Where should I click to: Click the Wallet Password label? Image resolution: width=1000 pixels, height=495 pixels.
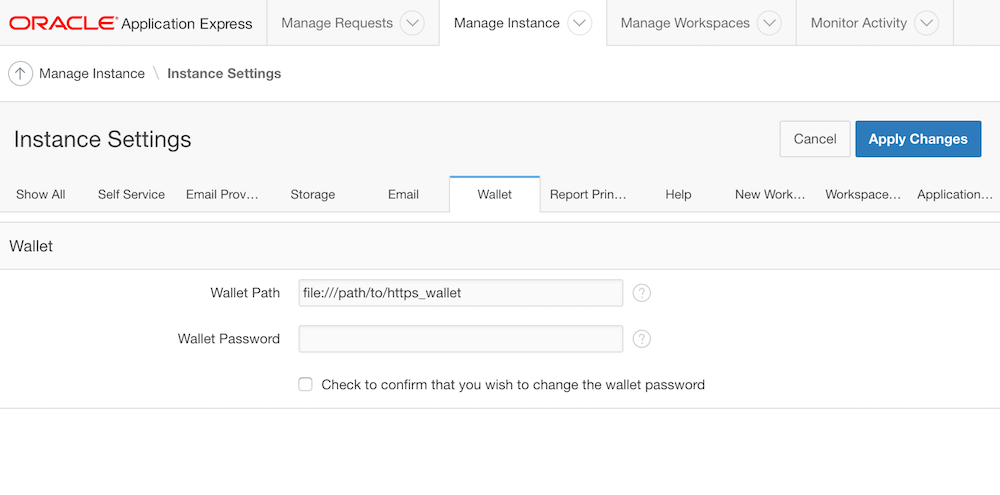pyautogui.click(x=228, y=339)
